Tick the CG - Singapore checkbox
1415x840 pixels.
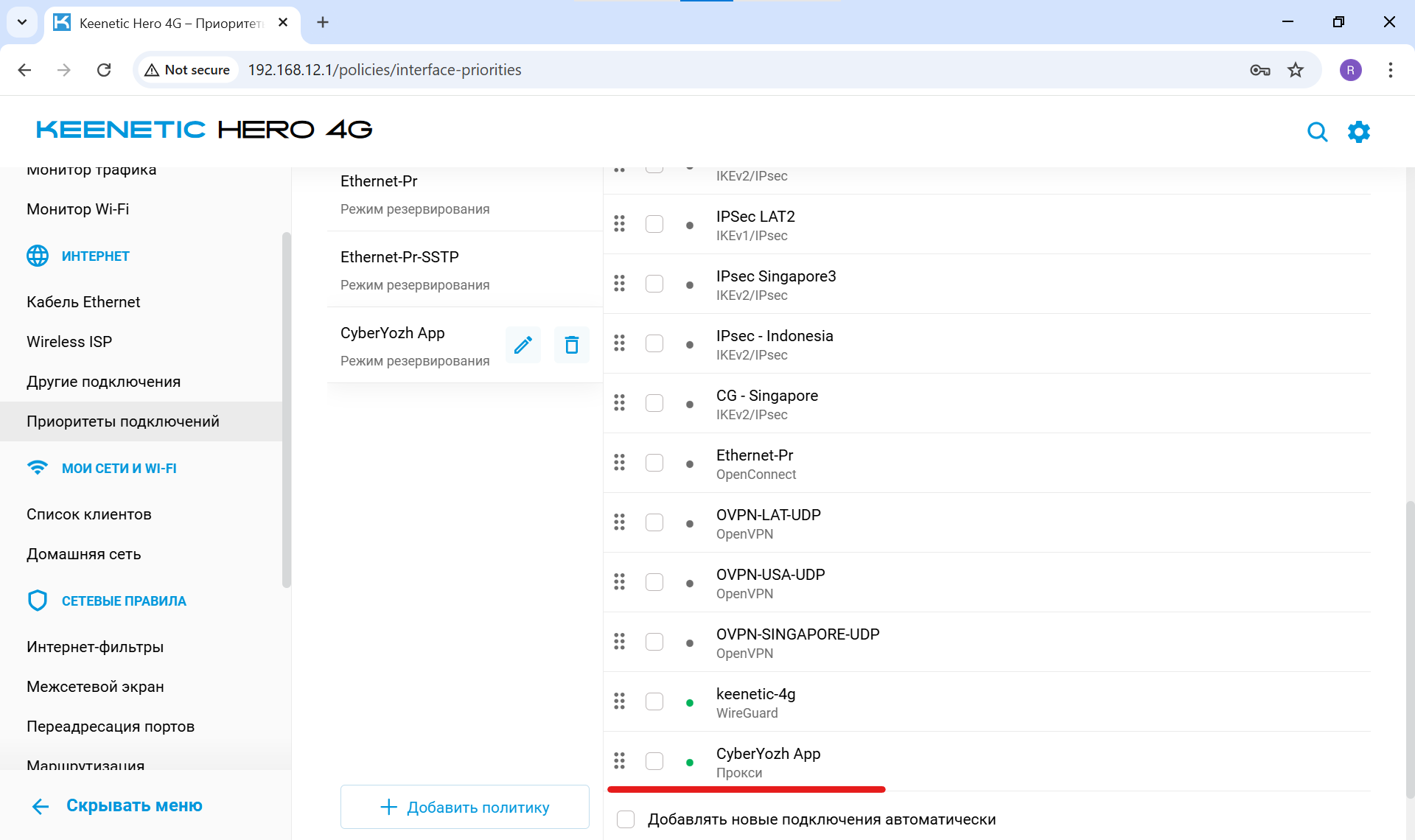(654, 403)
